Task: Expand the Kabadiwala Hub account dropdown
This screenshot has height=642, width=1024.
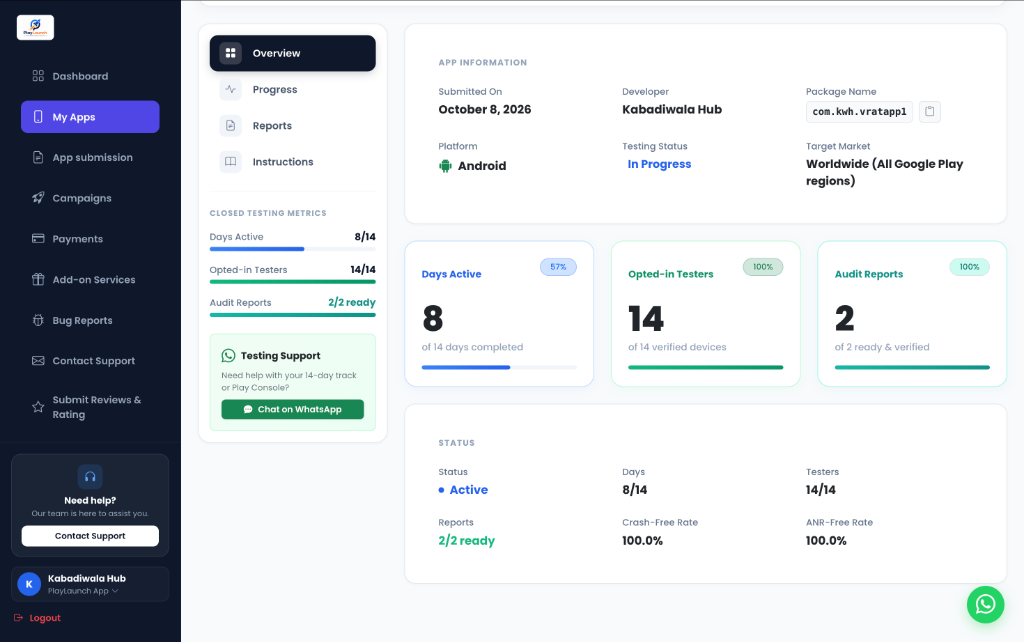Action: (x=90, y=584)
